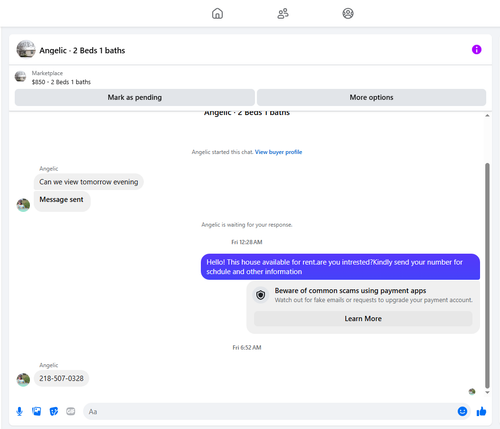
Task: Click the purple conversation info icon
Action: 477,50
